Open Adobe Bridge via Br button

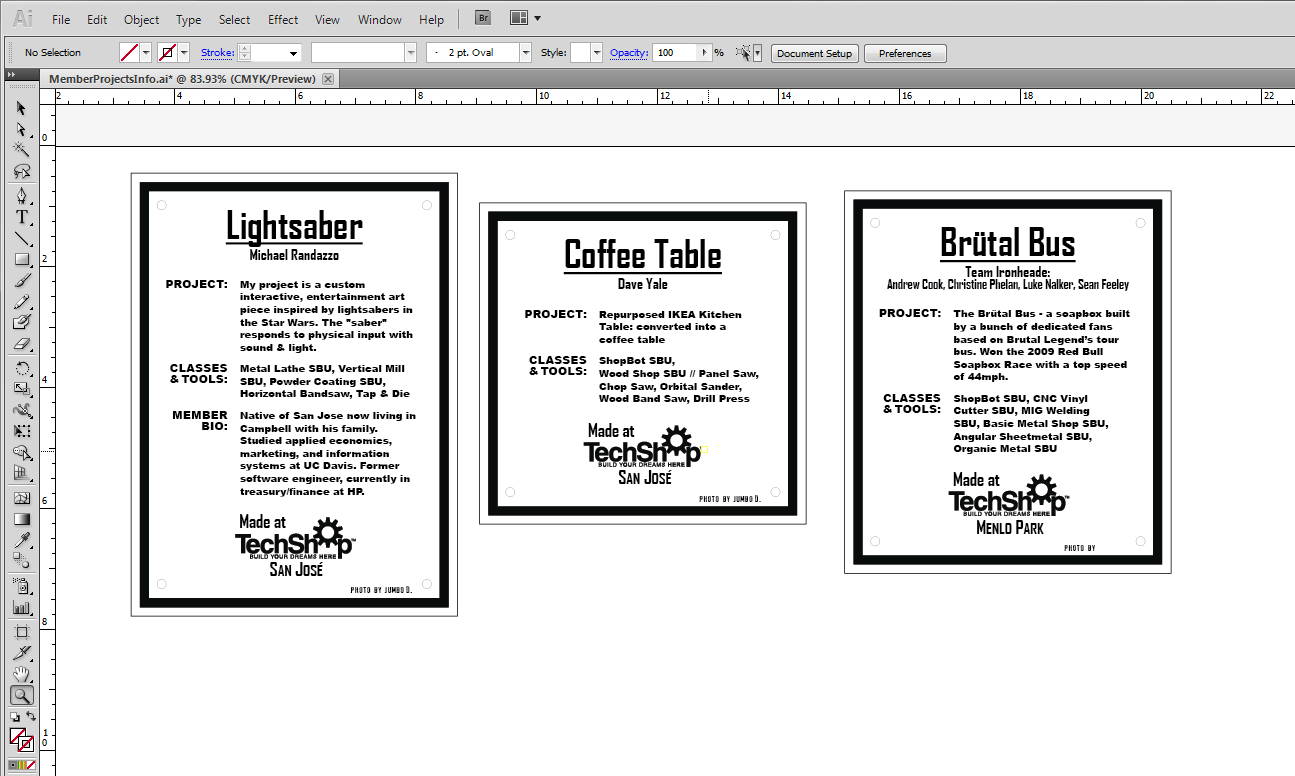coord(483,19)
